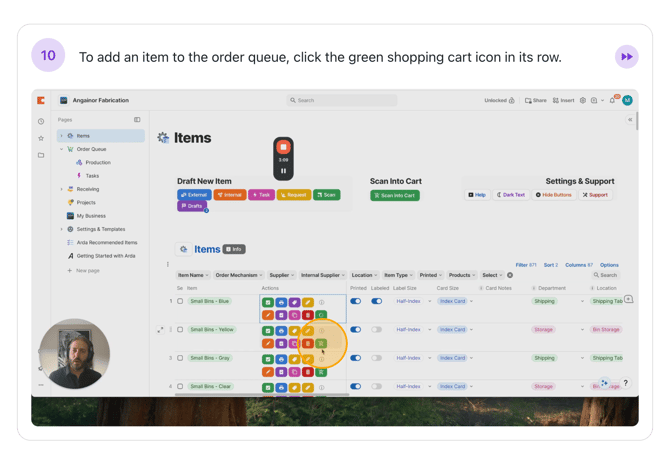Toggle Printed switch for Small Bins - Blue

(356, 301)
